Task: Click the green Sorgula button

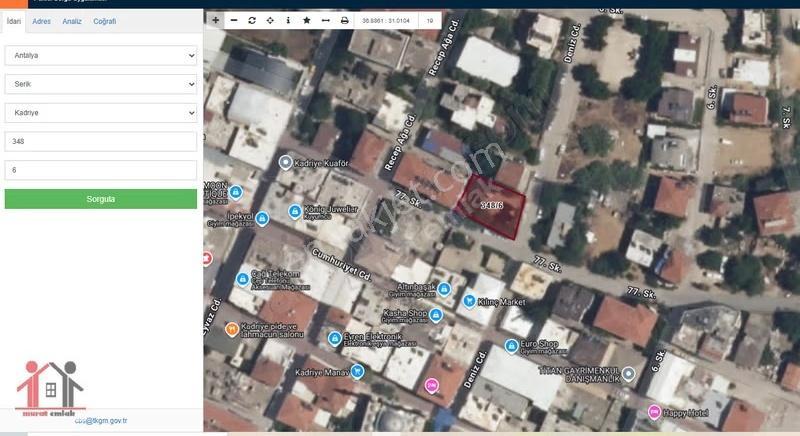Action: tap(101, 199)
